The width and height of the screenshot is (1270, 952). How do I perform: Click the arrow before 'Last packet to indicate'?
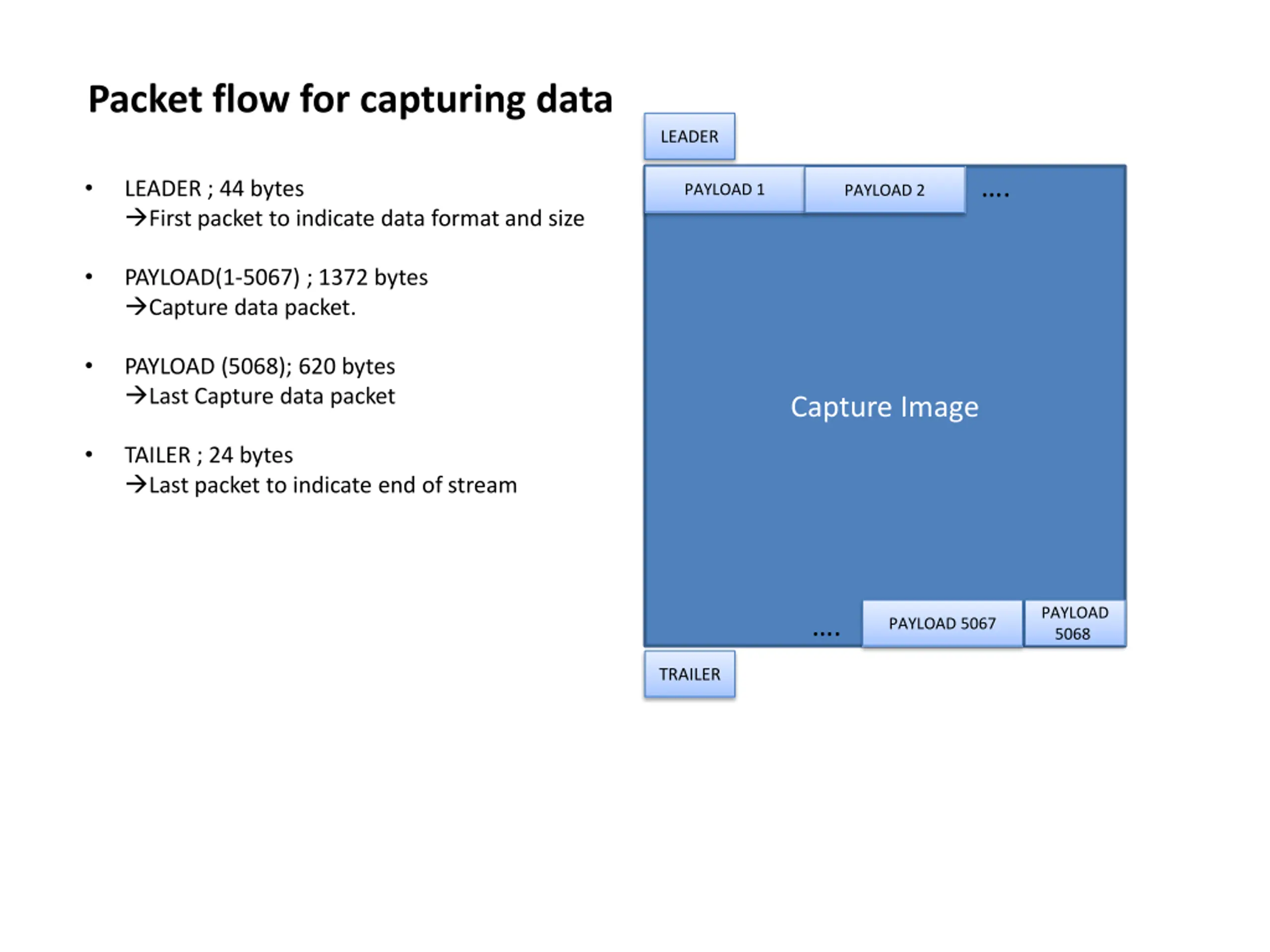[x=136, y=484]
